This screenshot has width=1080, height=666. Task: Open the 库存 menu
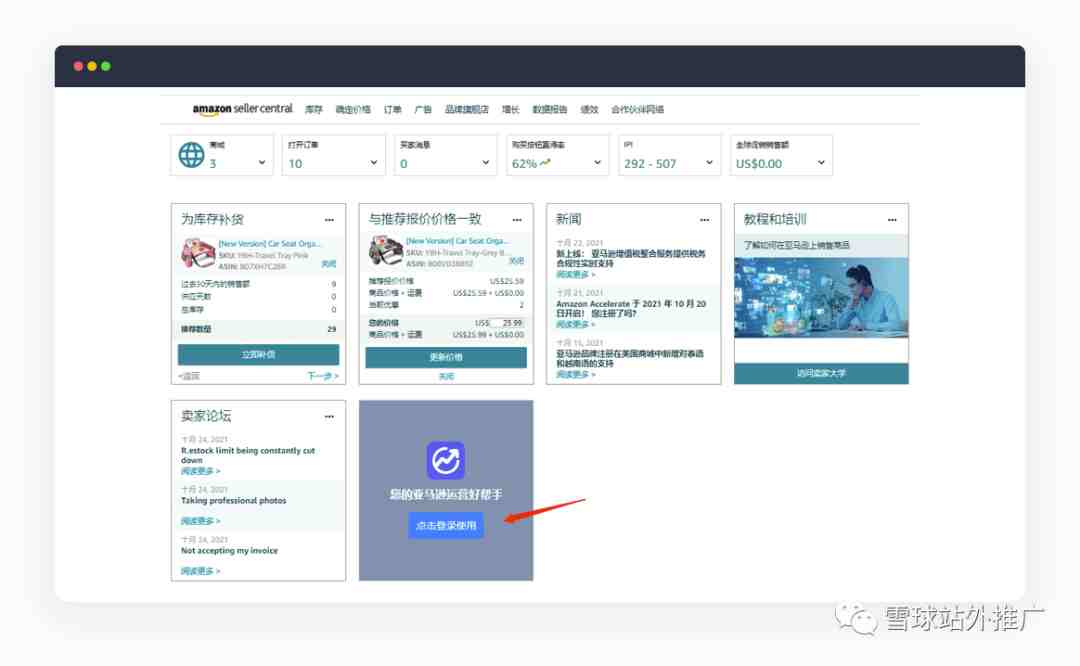click(313, 110)
